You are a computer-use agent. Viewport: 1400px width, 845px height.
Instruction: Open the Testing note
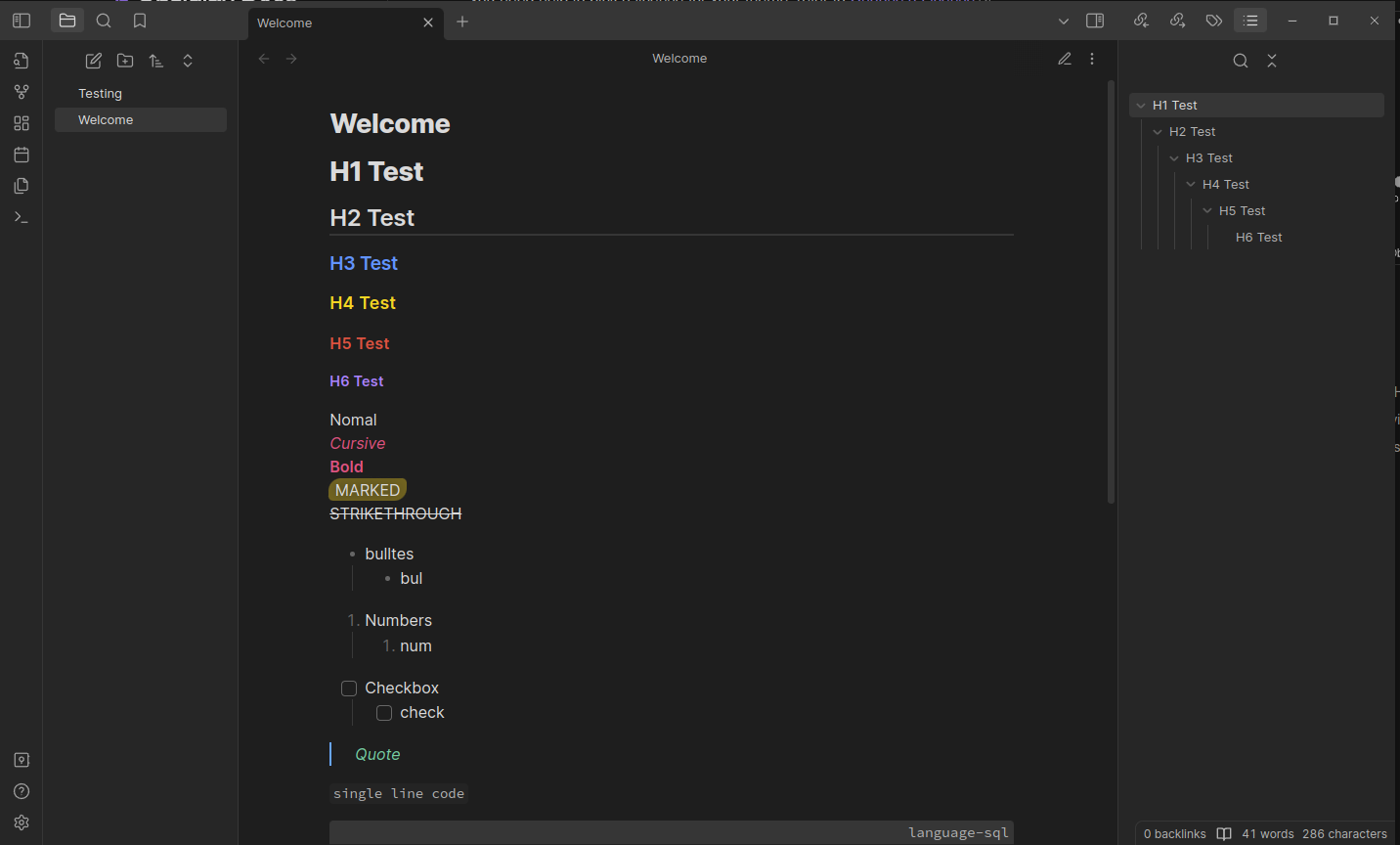(141, 94)
